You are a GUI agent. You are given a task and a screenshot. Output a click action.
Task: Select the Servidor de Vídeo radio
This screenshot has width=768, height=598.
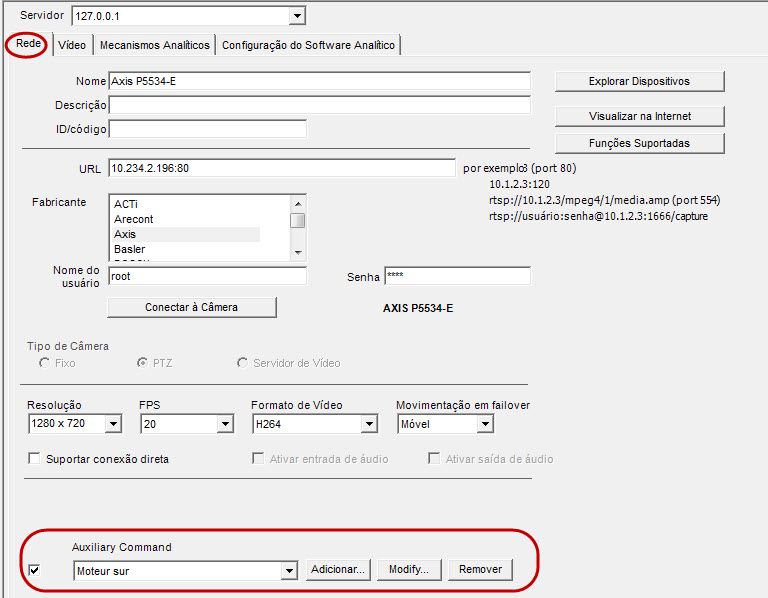click(x=242, y=363)
